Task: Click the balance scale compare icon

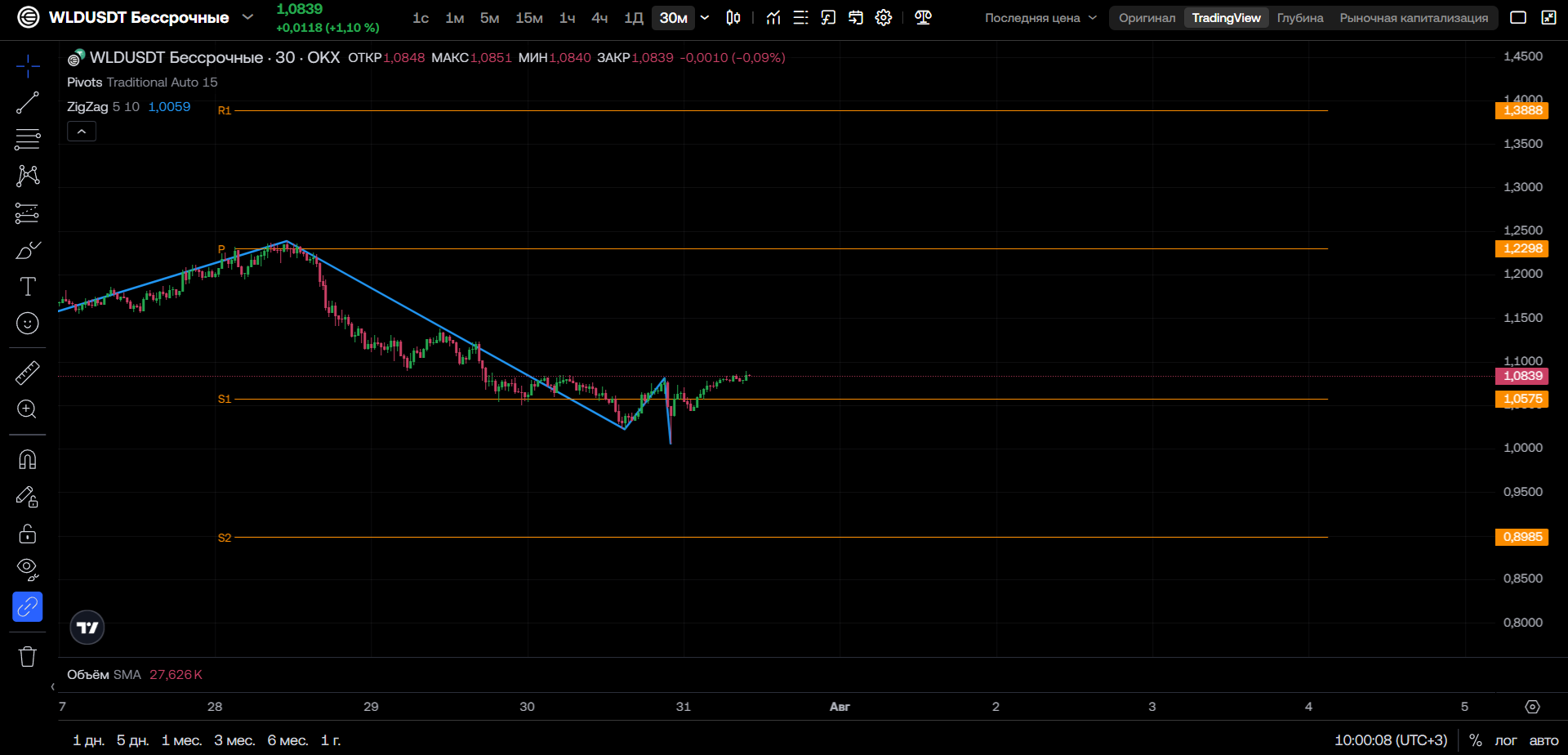Action: [x=924, y=18]
